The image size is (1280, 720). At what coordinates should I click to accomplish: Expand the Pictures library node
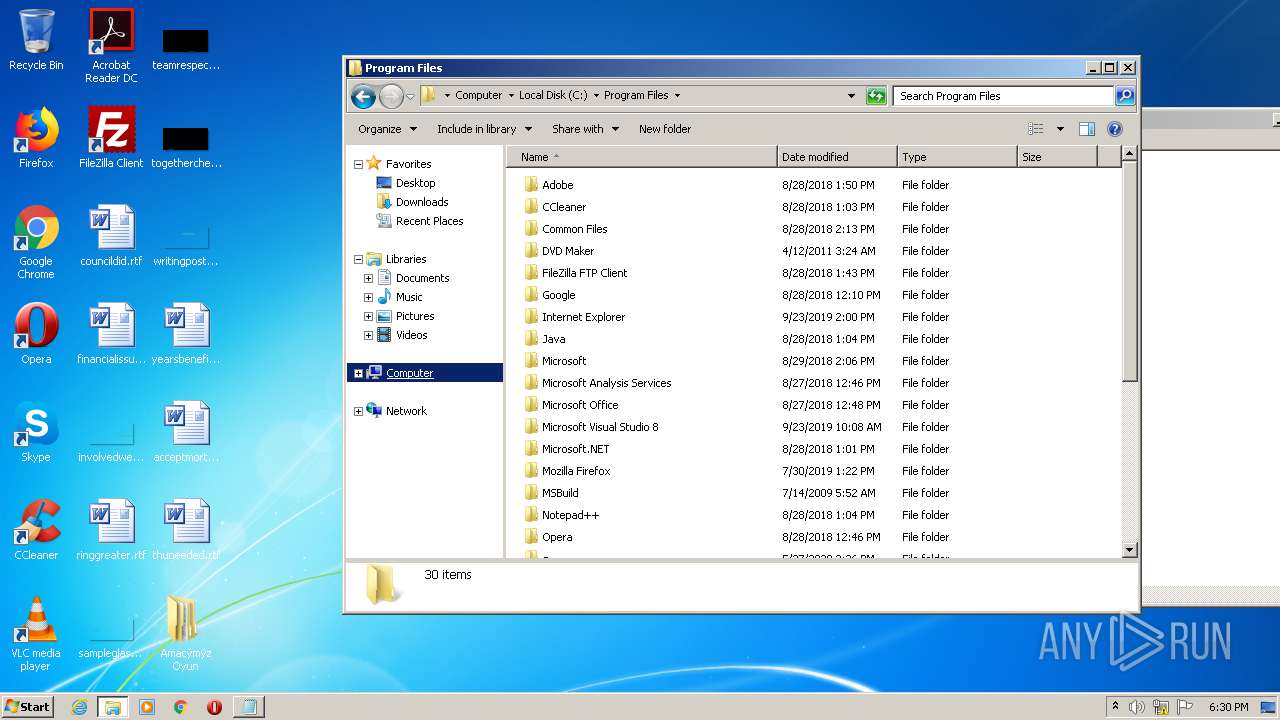(368, 317)
